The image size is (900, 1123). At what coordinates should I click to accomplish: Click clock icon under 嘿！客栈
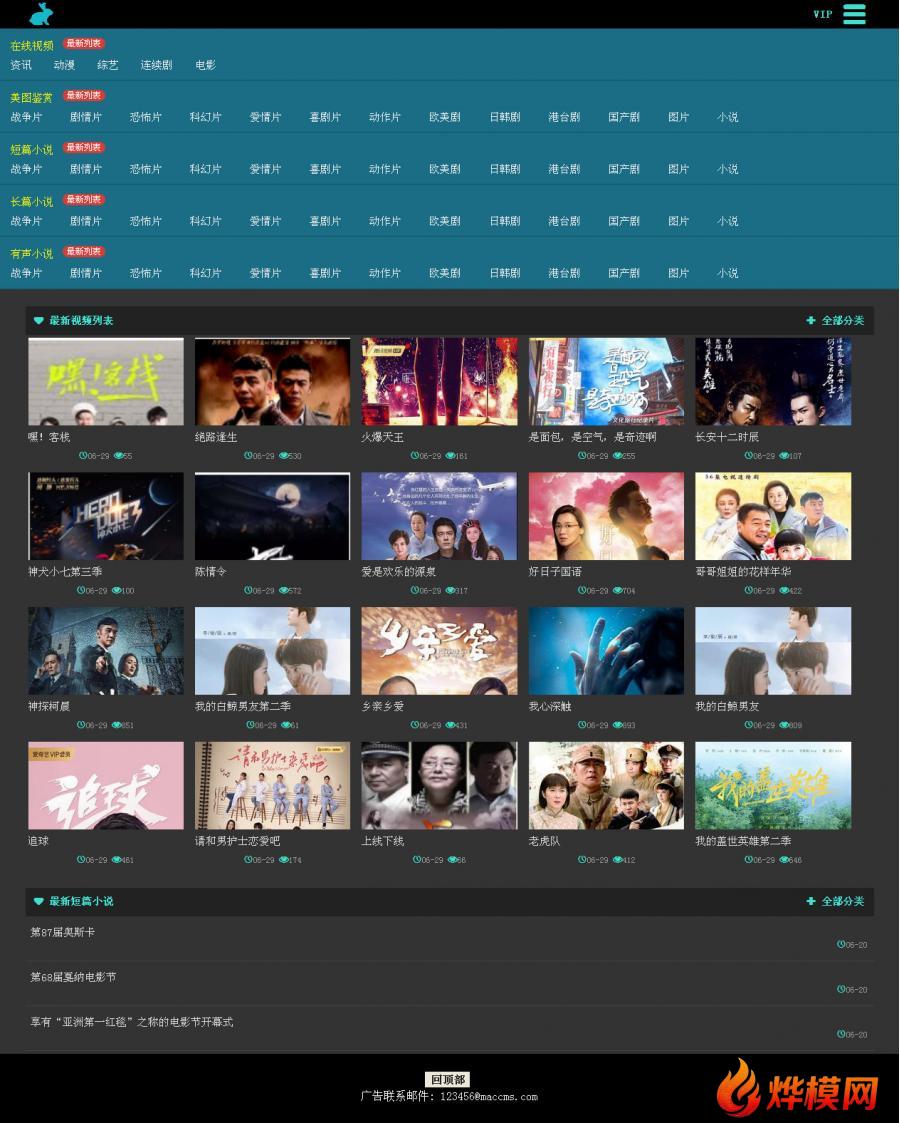[82, 456]
